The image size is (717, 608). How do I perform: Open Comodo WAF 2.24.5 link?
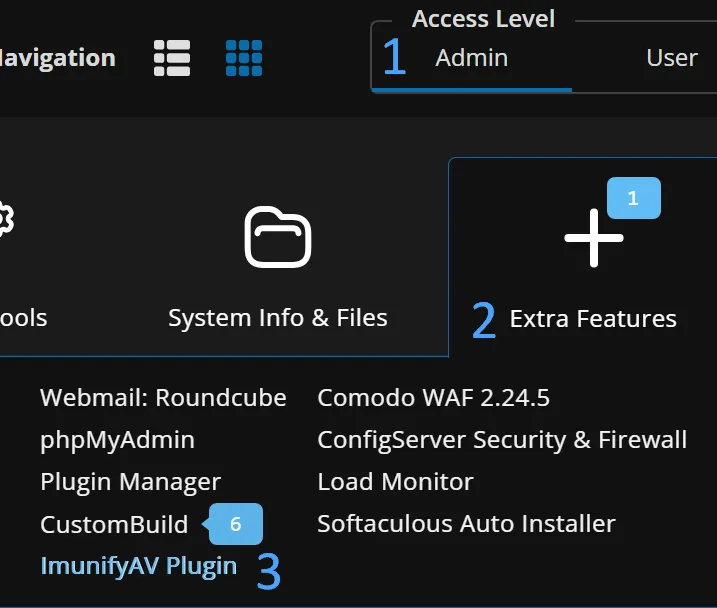pyautogui.click(x=433, y=398)
